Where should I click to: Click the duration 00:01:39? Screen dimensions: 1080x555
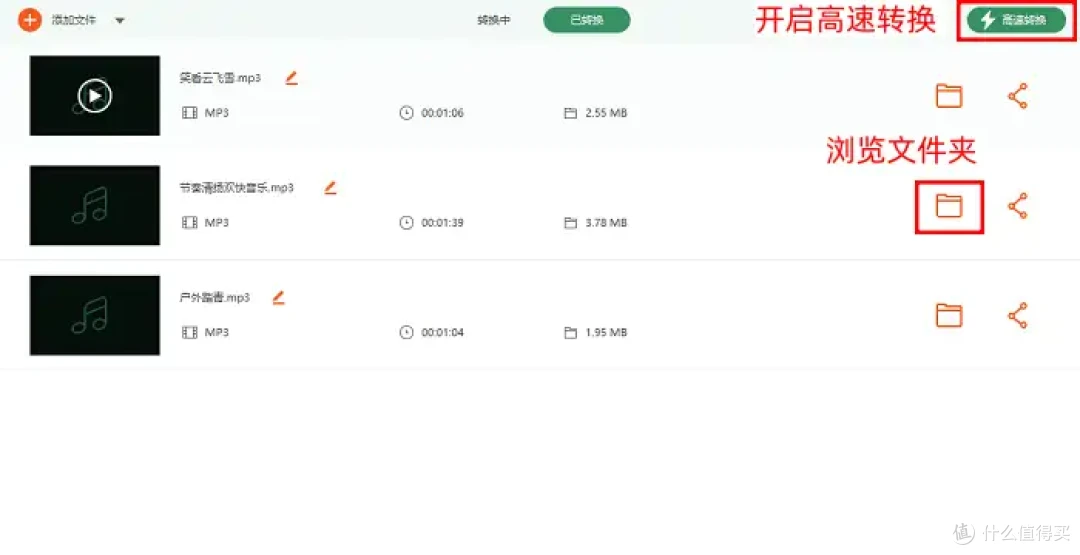pos(442,222)
